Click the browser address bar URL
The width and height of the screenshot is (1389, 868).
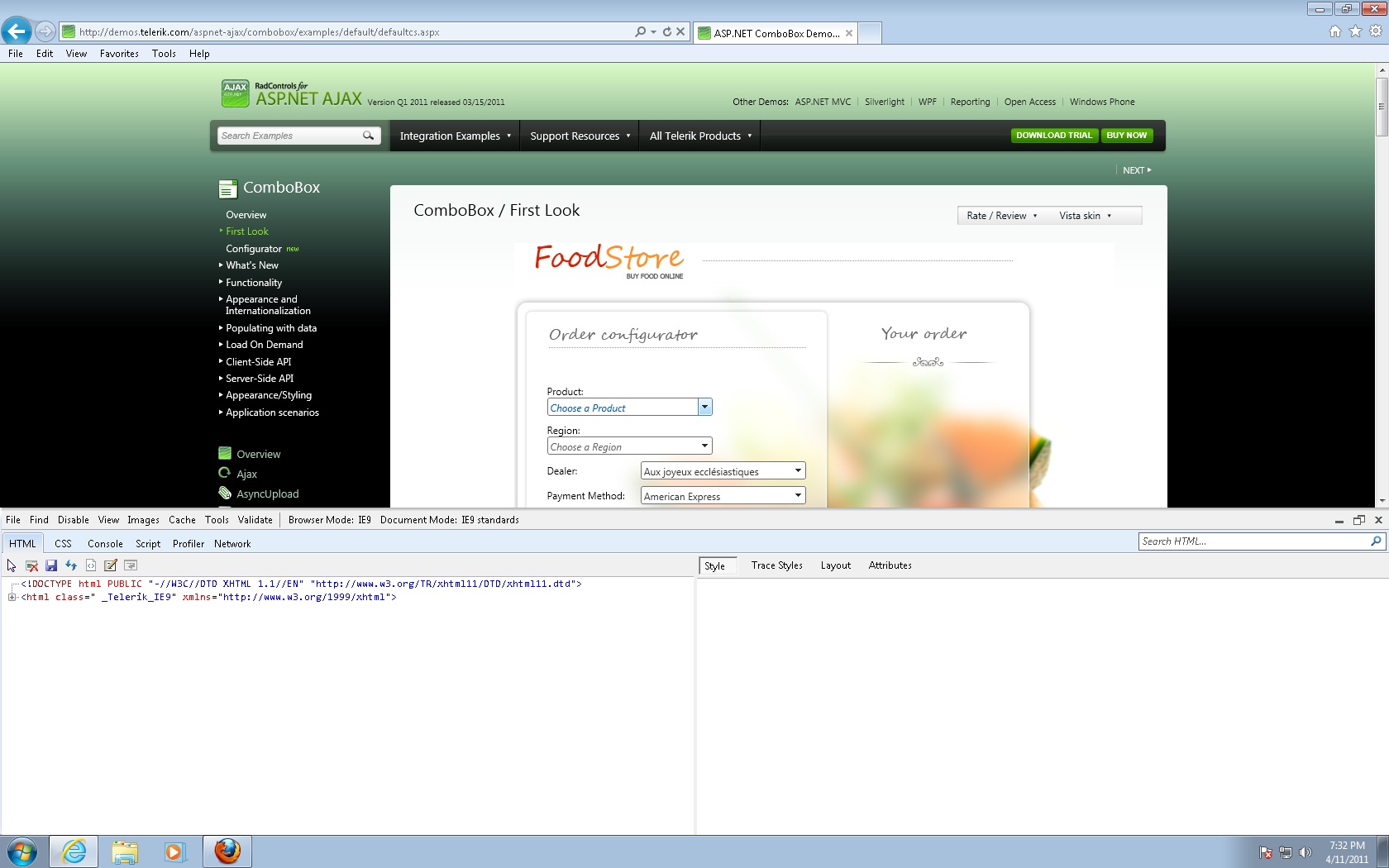tap(260, 32)
